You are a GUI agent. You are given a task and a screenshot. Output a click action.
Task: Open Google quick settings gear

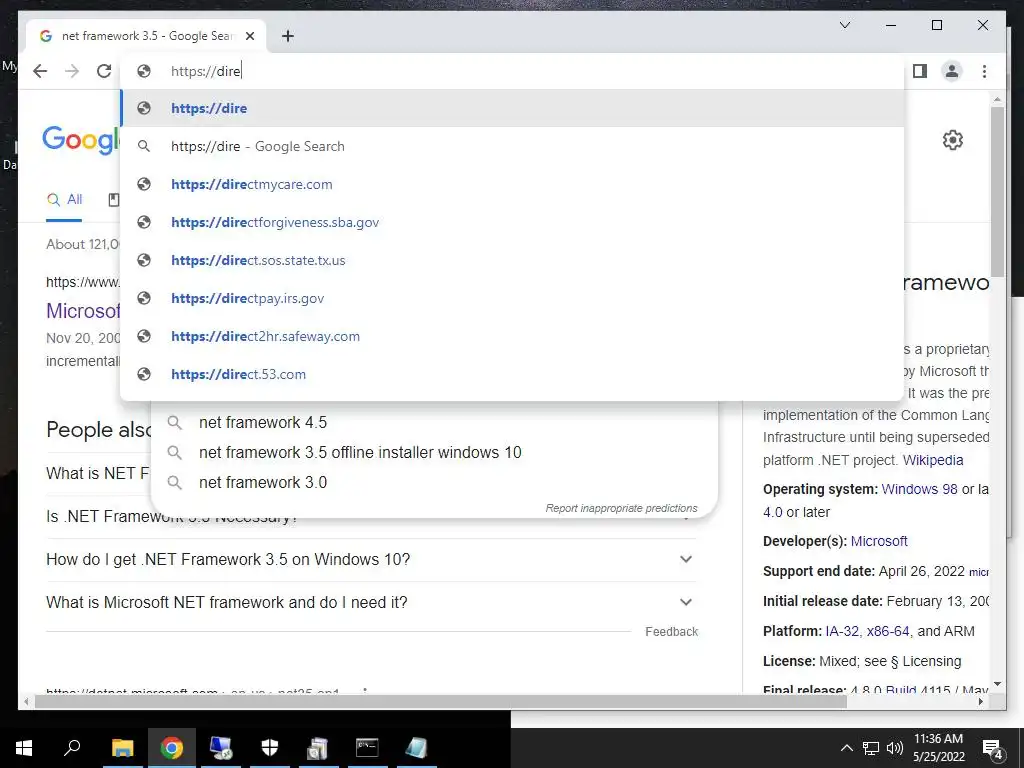pos(952,140)
